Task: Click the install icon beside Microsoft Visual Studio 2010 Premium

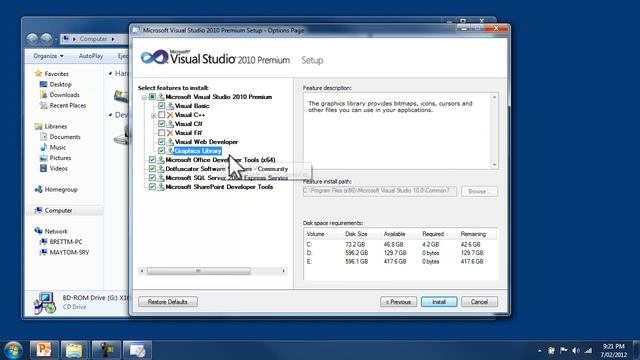Action: click(x=161, y=97)
